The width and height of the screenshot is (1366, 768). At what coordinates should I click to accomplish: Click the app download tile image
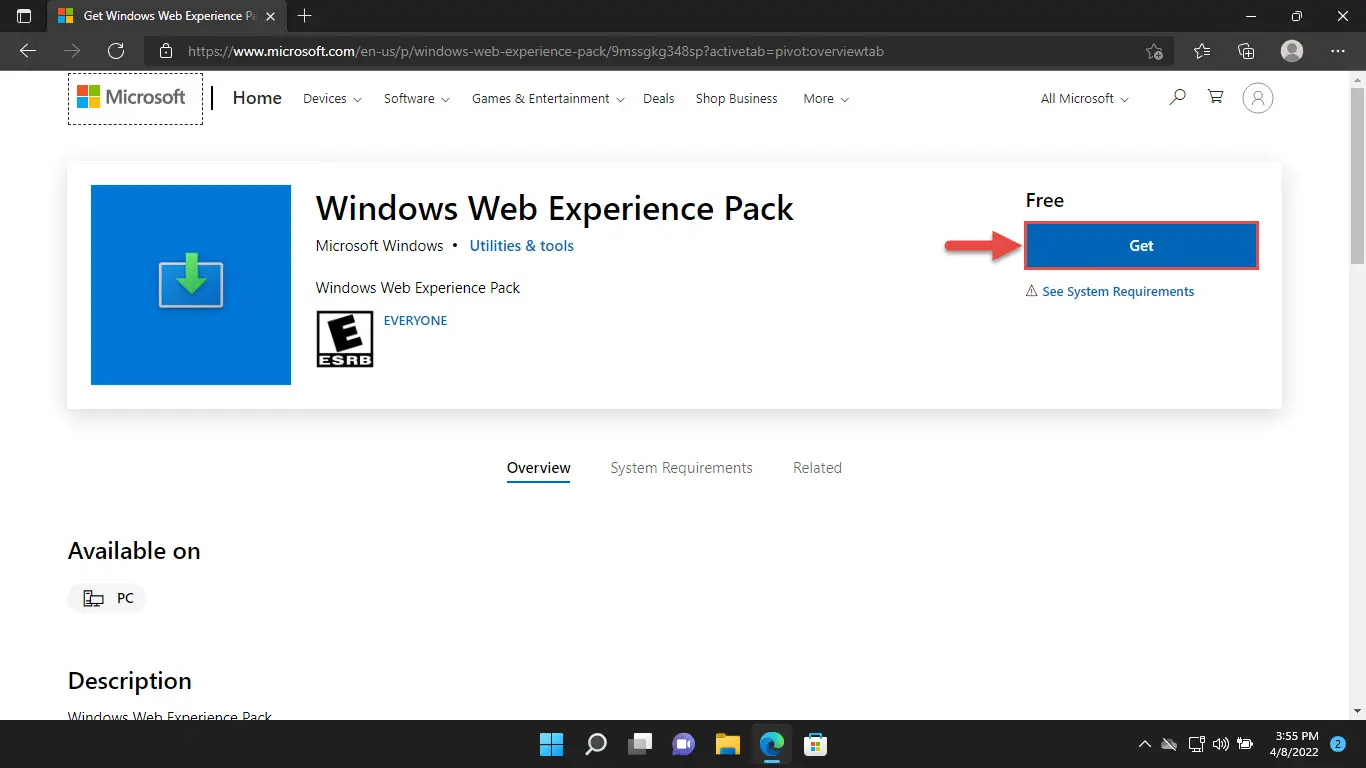191,285
